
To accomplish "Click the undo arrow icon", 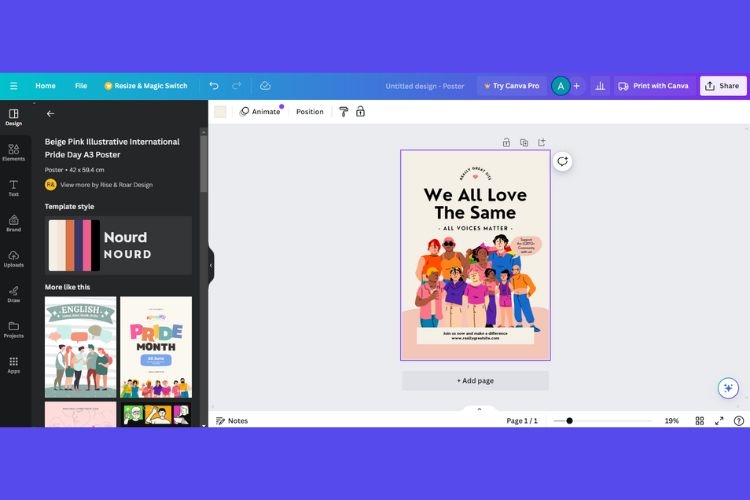I will click(214, 86).
